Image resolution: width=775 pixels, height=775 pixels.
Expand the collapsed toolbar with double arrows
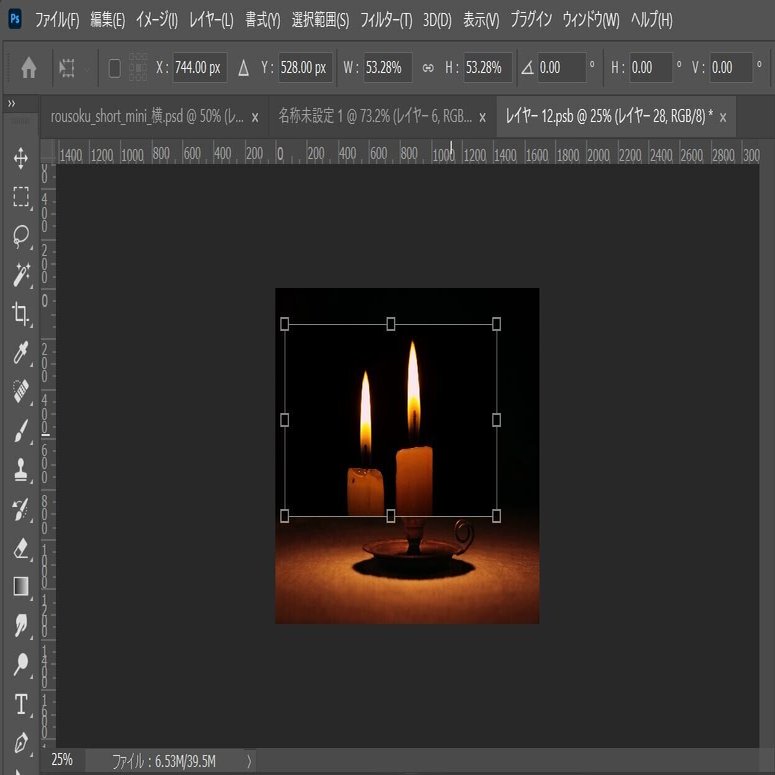click(x=11, y=103)
